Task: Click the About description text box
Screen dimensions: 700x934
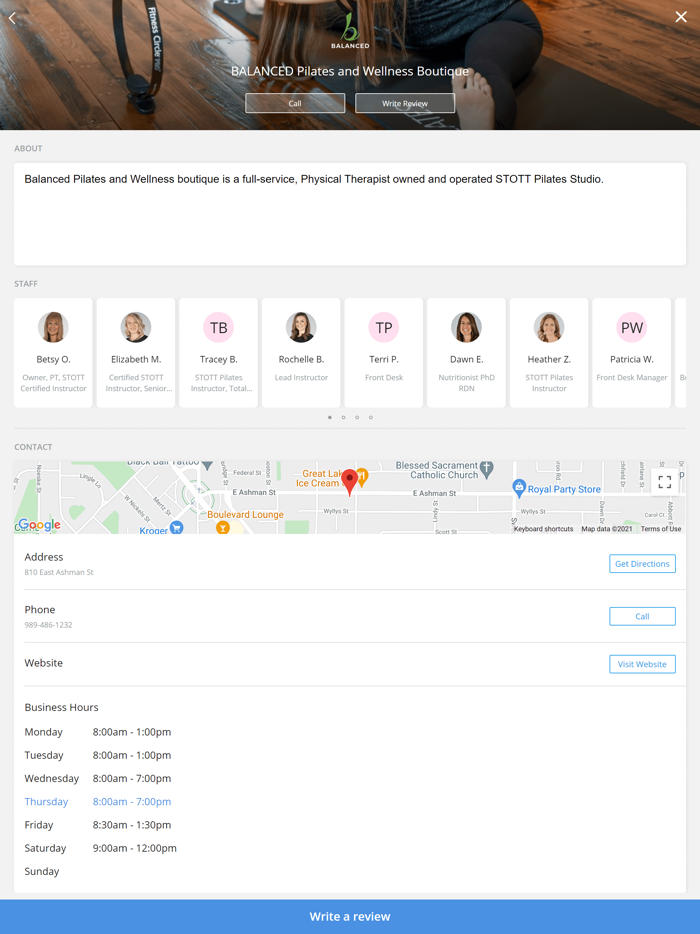Action: coord(350,214)
